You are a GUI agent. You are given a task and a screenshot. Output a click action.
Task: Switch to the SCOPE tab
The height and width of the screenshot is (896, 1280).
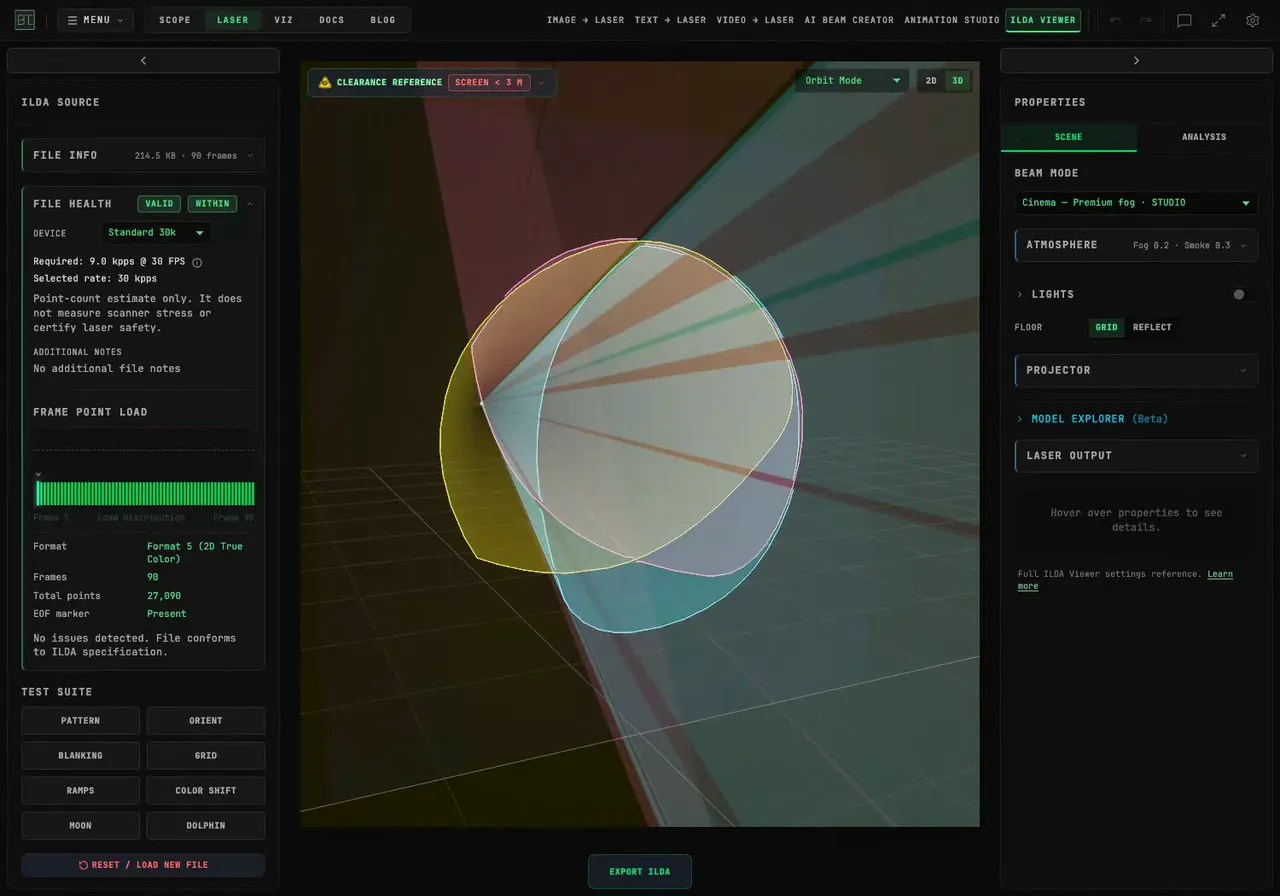click(175, 20)
